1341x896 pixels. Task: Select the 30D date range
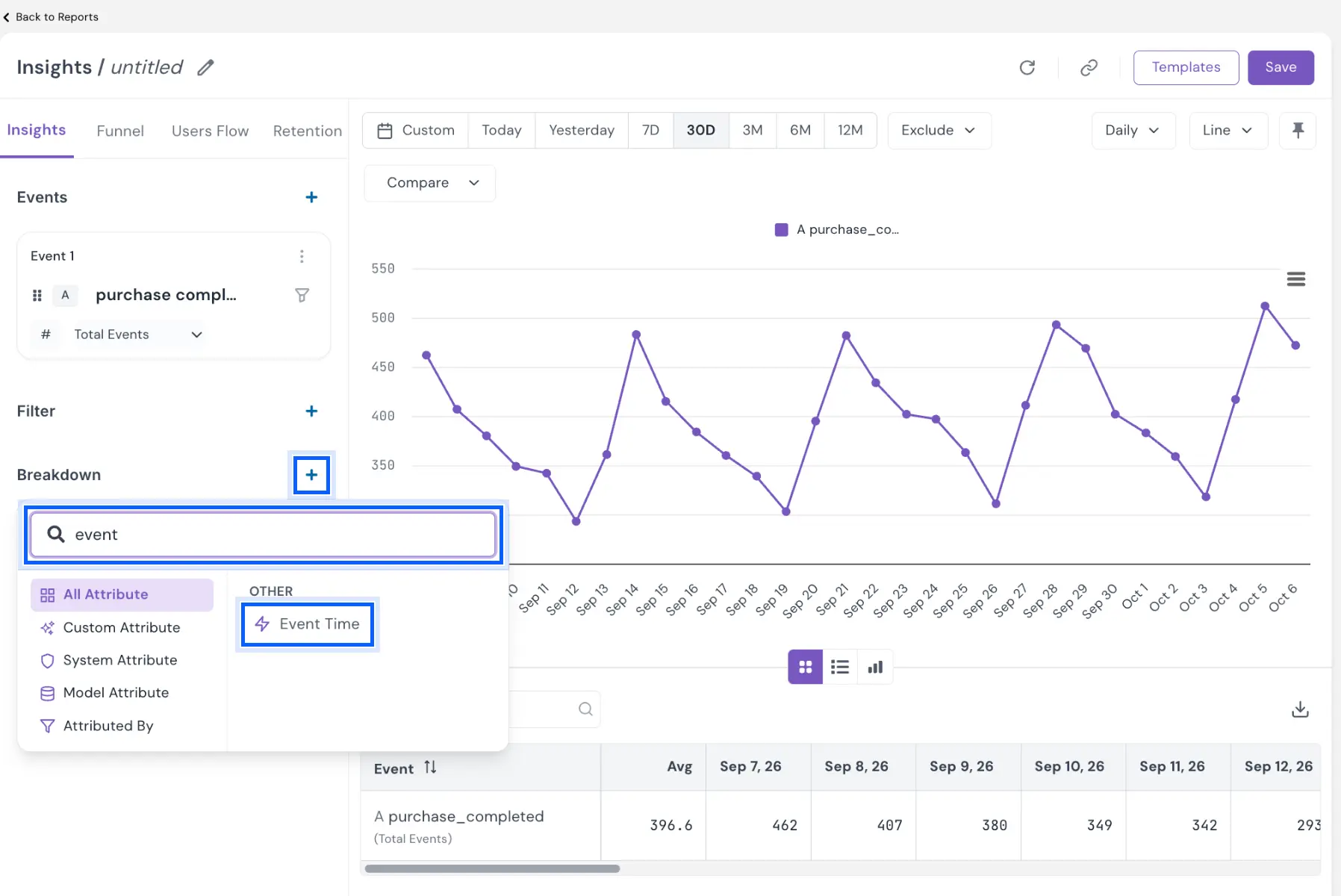700,131
